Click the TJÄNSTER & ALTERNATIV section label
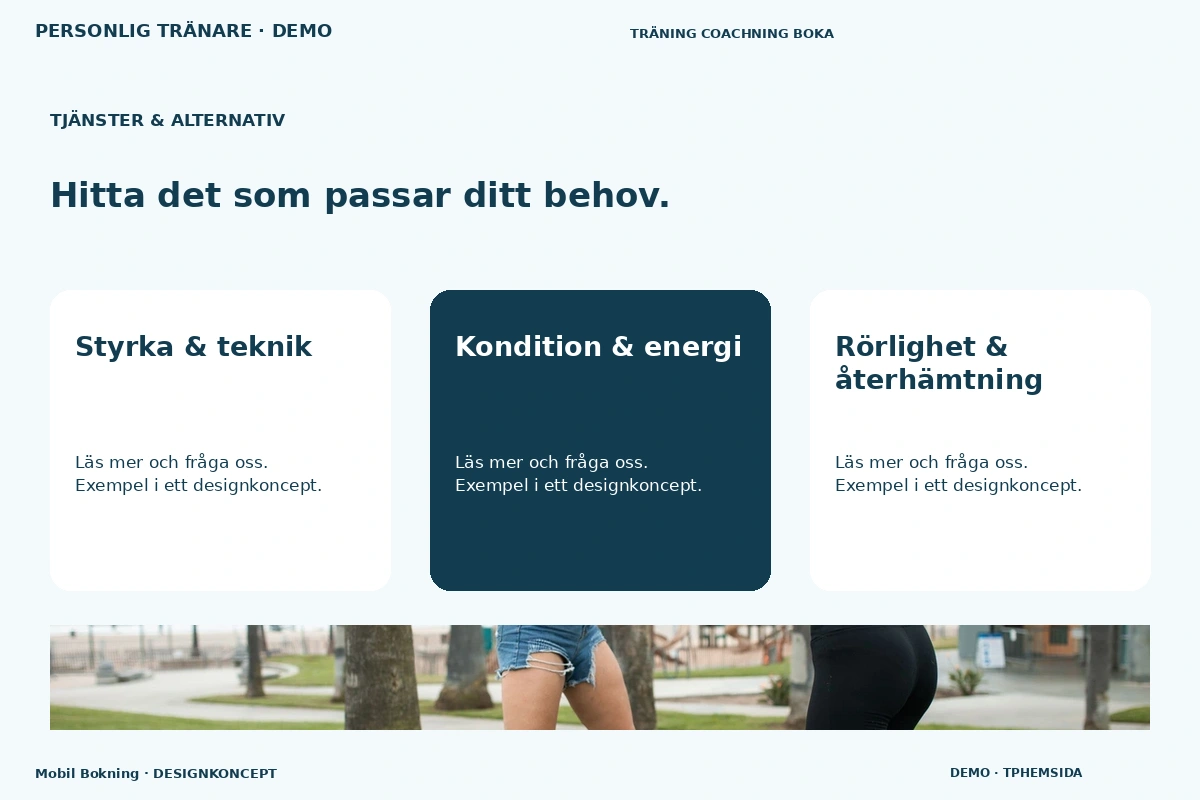The height and width of the screenshot is (800, 1200). 167,121
